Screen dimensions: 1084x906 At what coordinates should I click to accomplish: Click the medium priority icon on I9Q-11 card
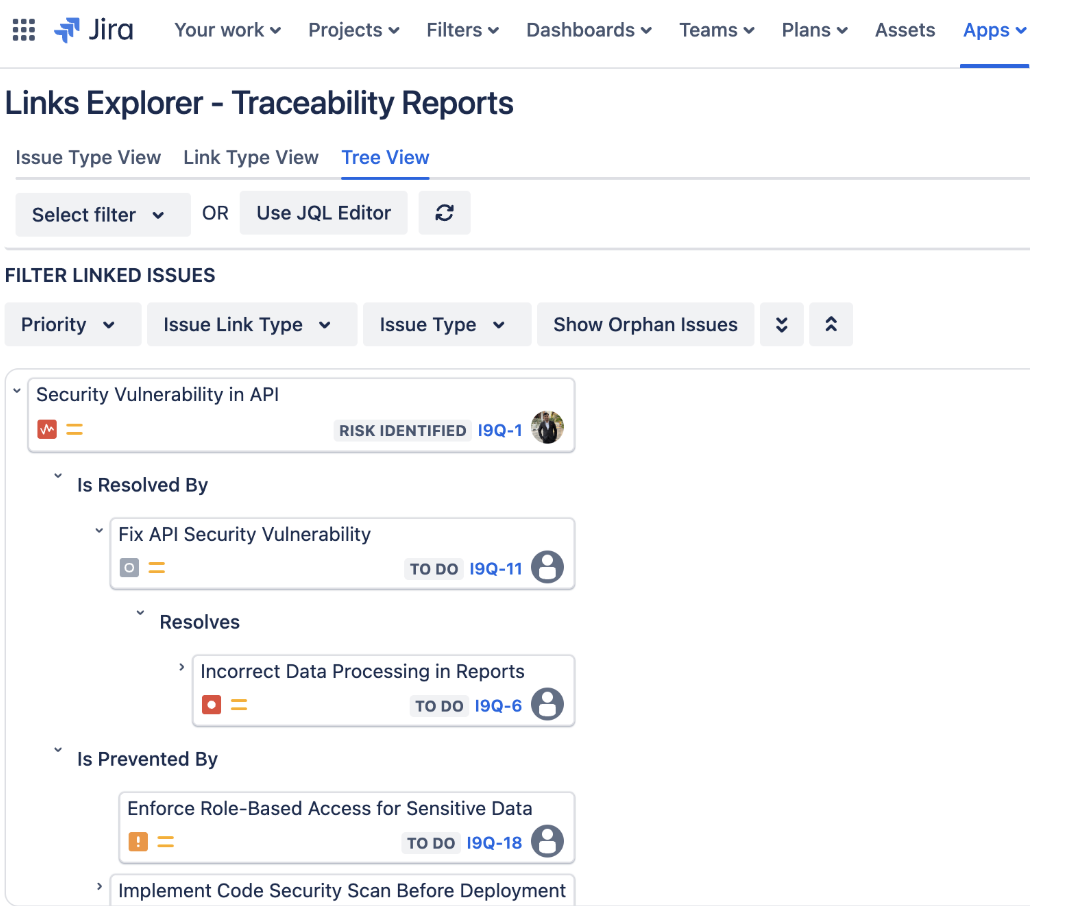pos(156,567)
